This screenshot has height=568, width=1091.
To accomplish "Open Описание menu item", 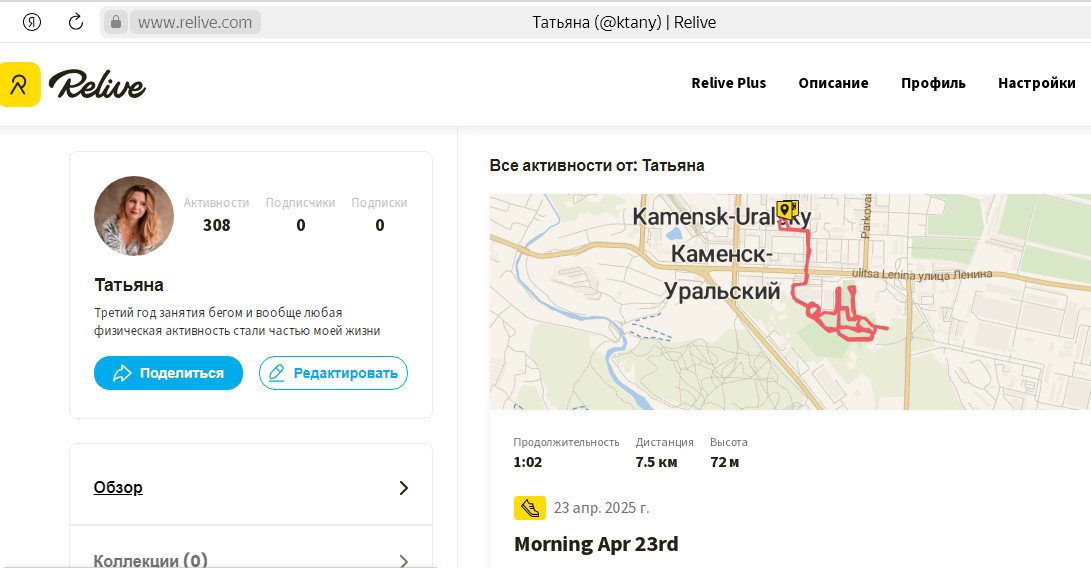I will (833, 83).
